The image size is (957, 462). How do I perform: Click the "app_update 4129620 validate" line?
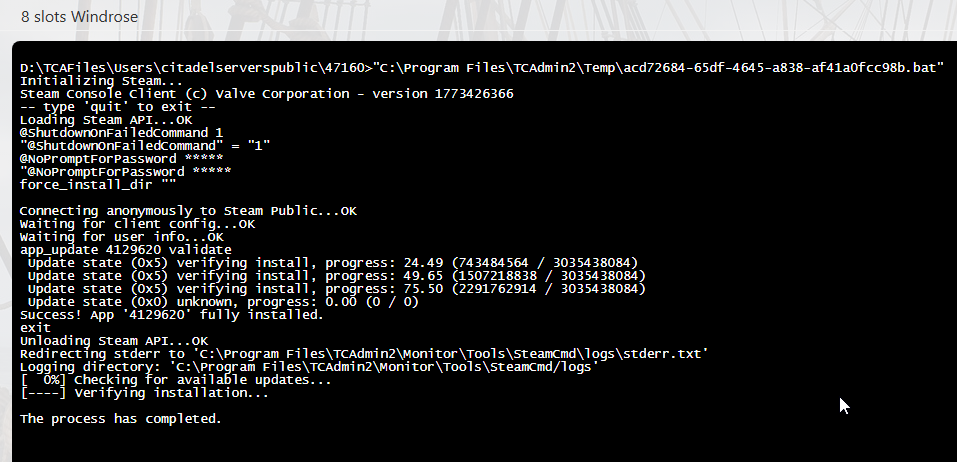(125, 250)
